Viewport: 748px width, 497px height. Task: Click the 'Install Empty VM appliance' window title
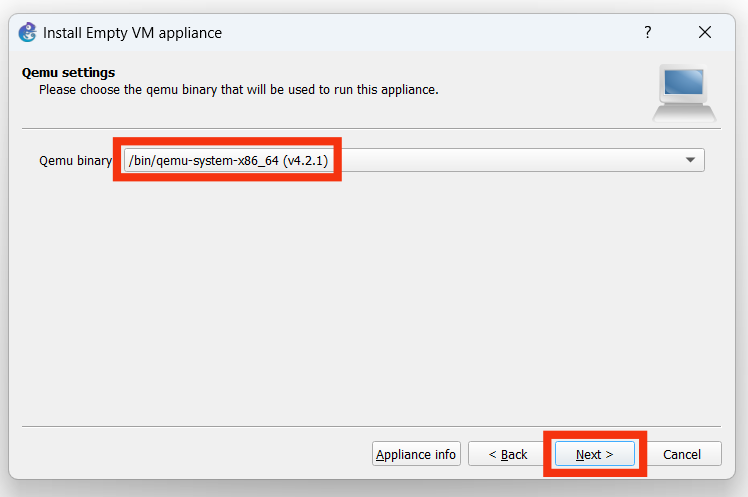[132, 33]
